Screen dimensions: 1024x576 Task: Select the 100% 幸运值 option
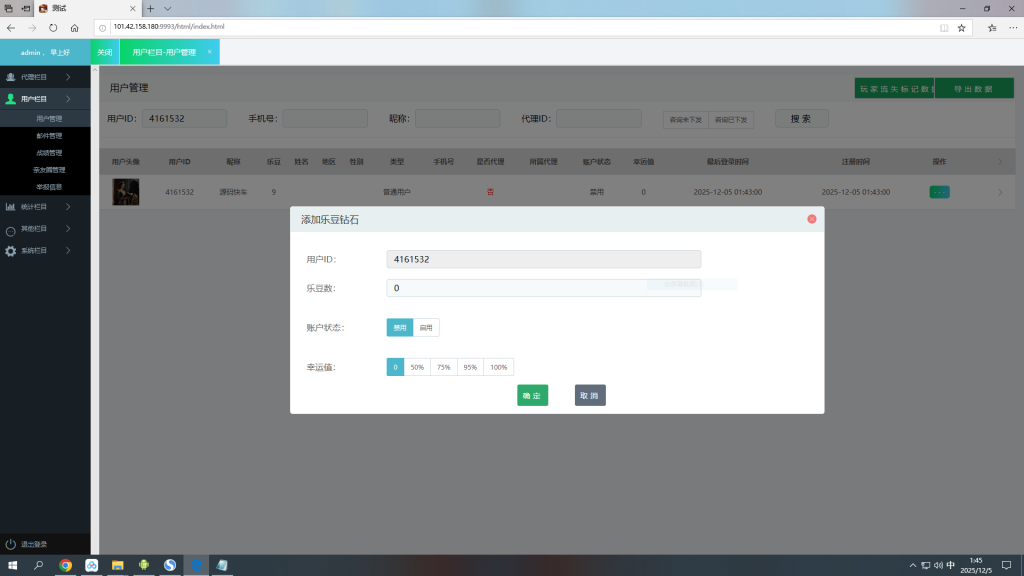point(498,367)
